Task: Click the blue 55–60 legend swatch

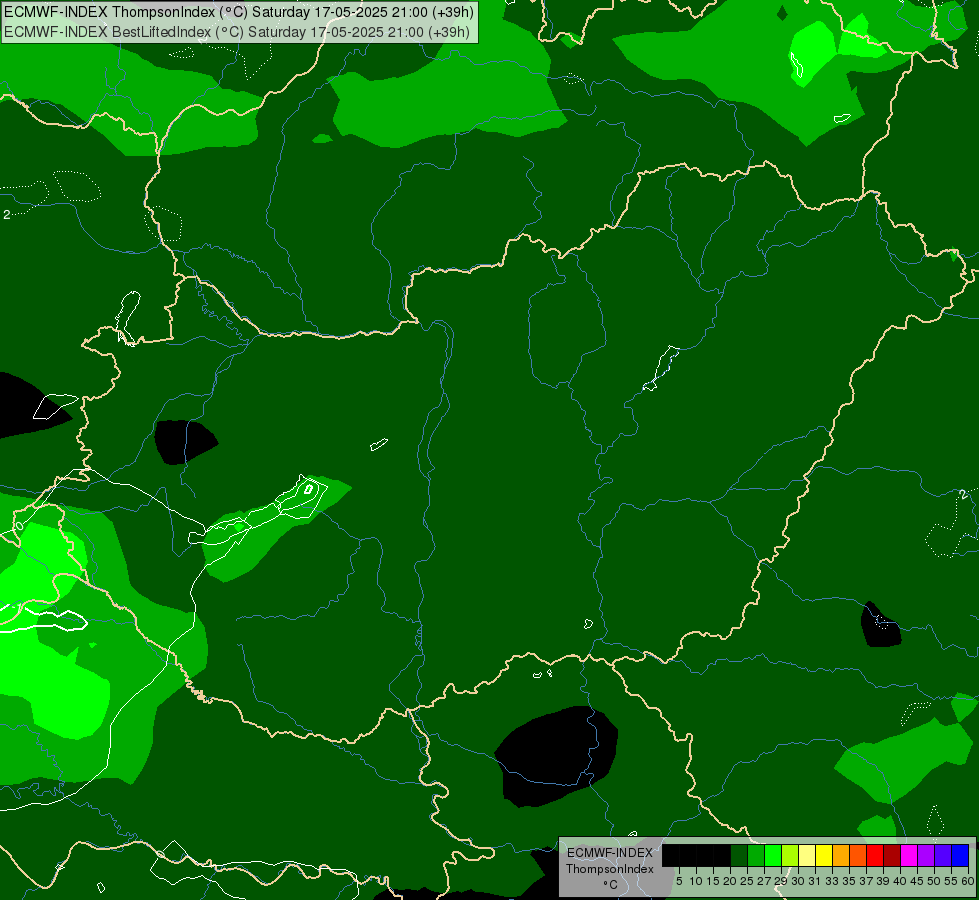Action: [960, 856]
